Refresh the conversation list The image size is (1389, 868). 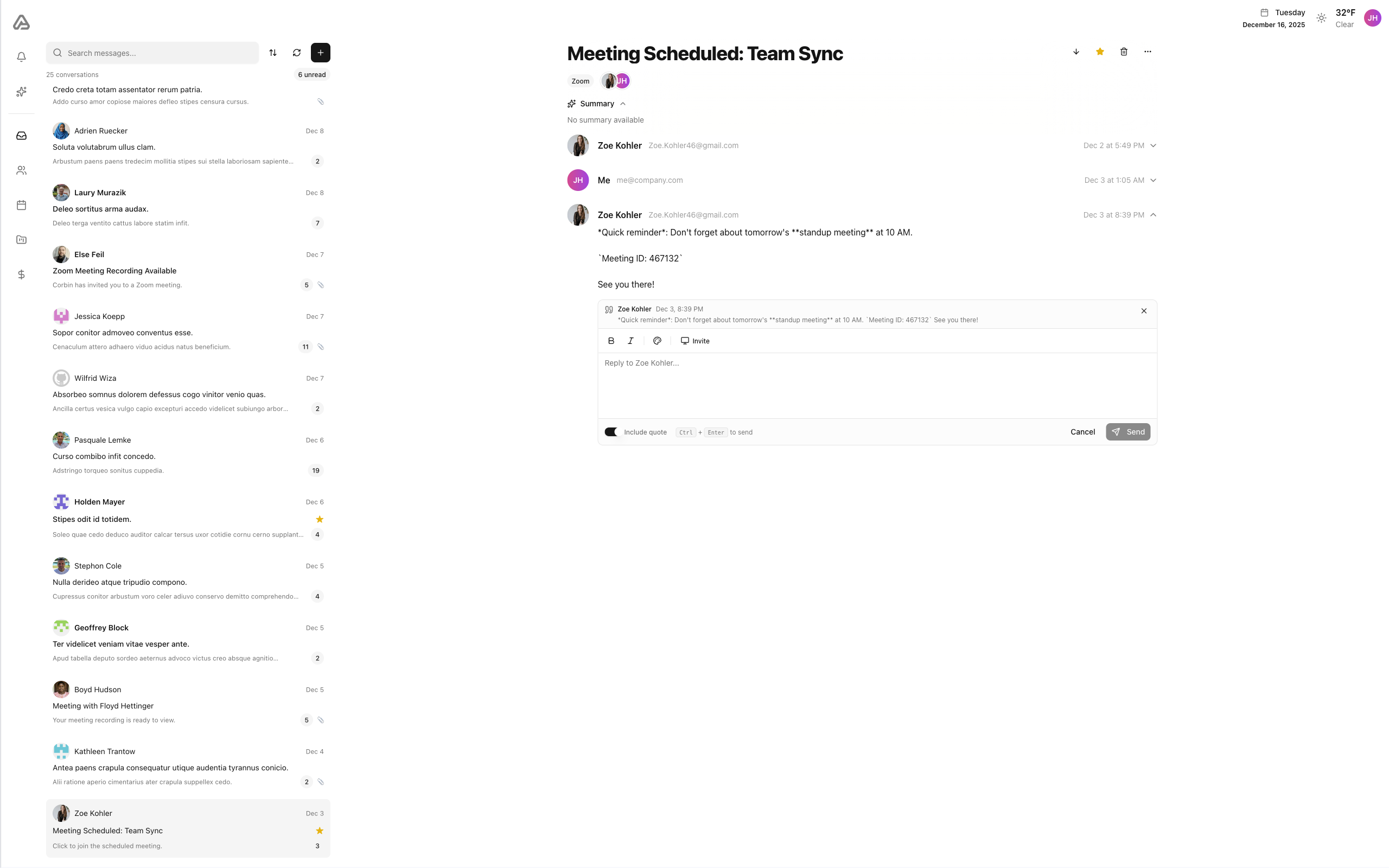coord(297,53)
